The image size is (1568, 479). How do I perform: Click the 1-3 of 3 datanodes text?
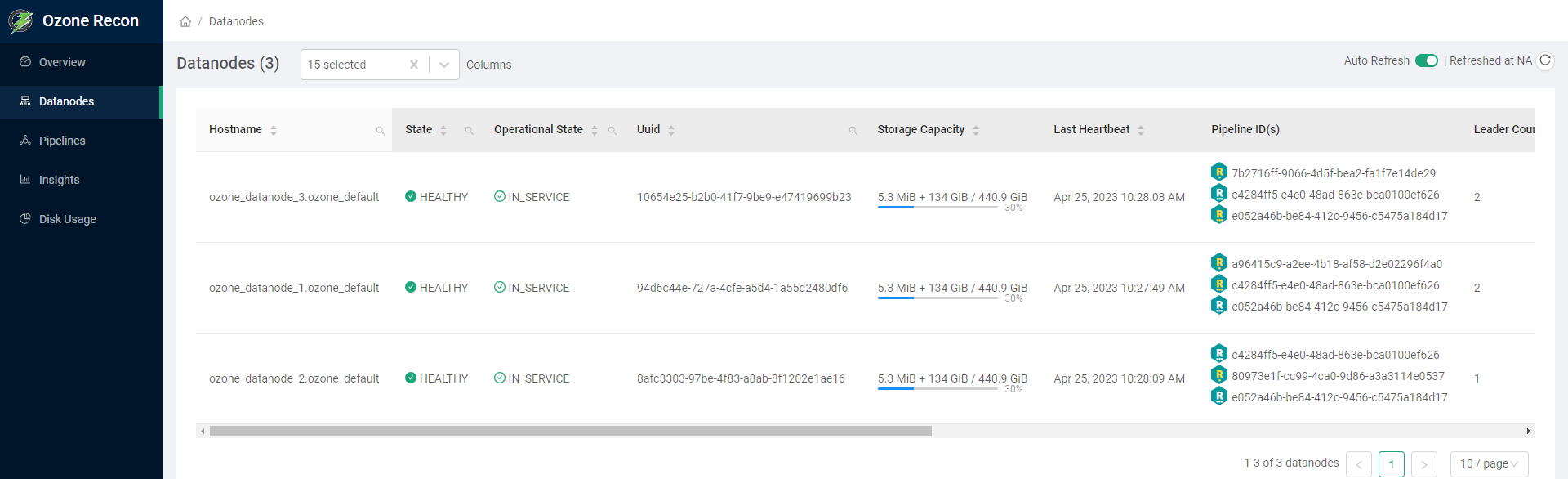point(1291,463)
